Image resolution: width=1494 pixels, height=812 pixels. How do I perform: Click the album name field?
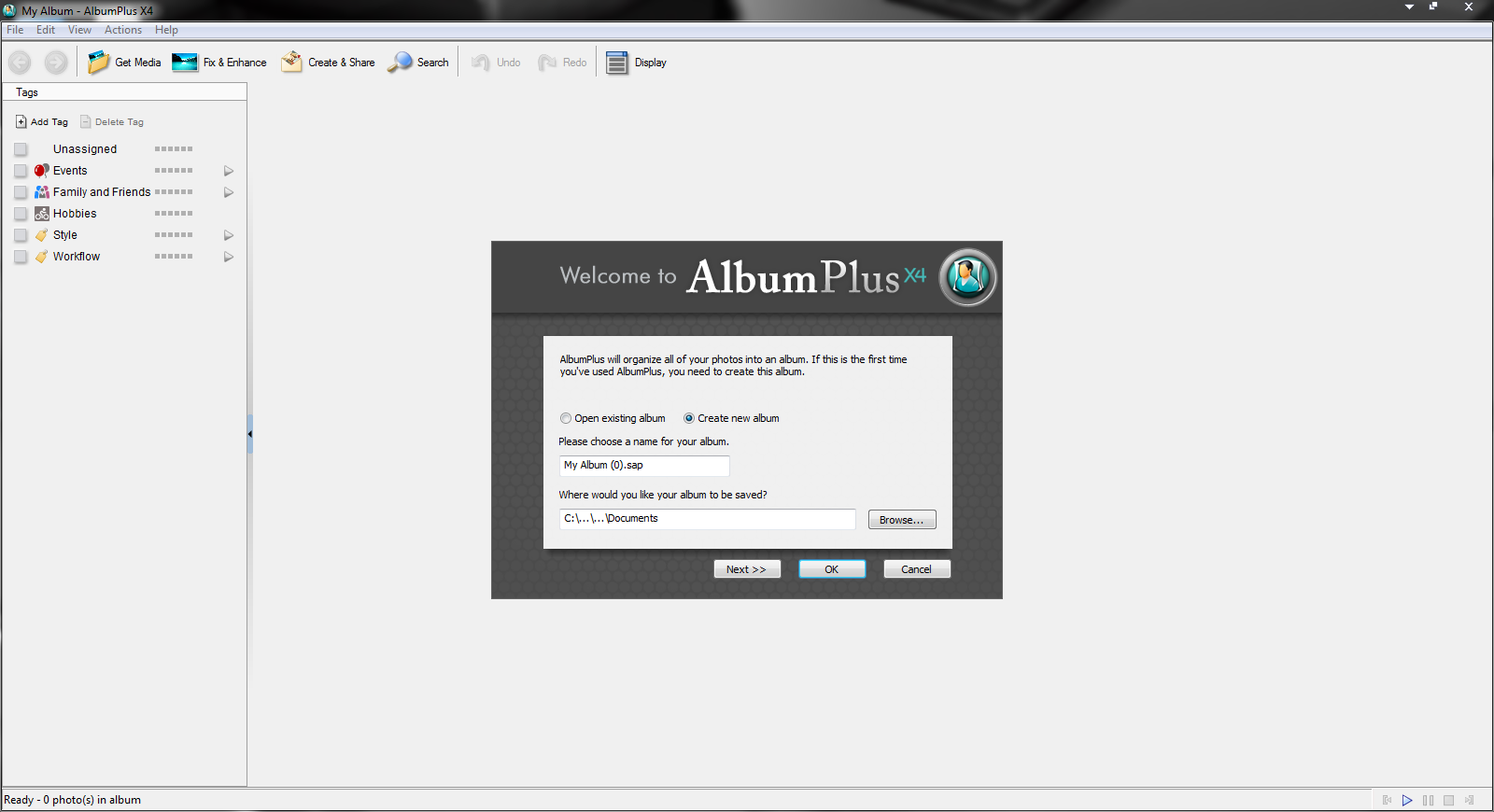[x=644, y=466]
